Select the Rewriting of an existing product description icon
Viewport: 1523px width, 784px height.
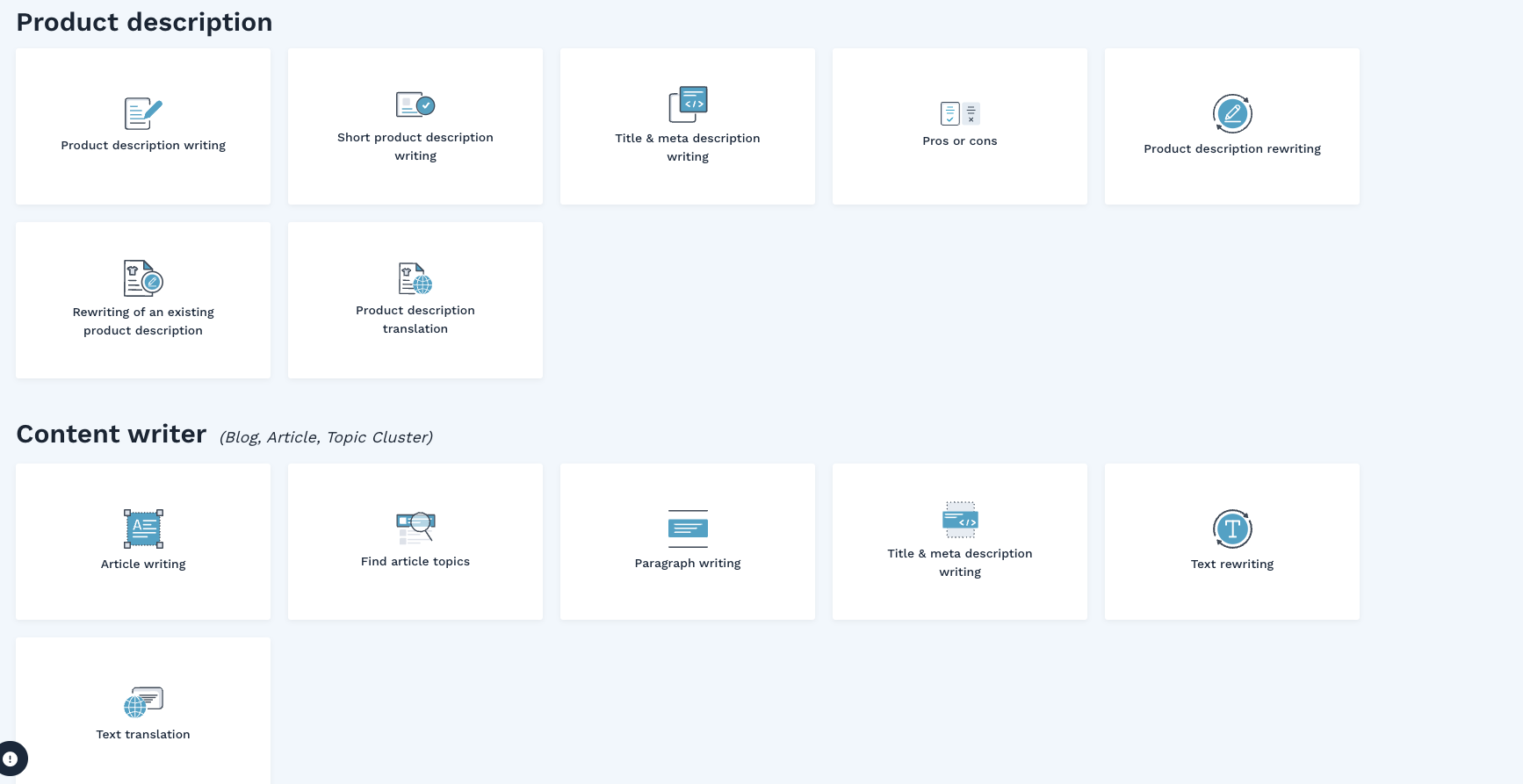coord(143,279)
